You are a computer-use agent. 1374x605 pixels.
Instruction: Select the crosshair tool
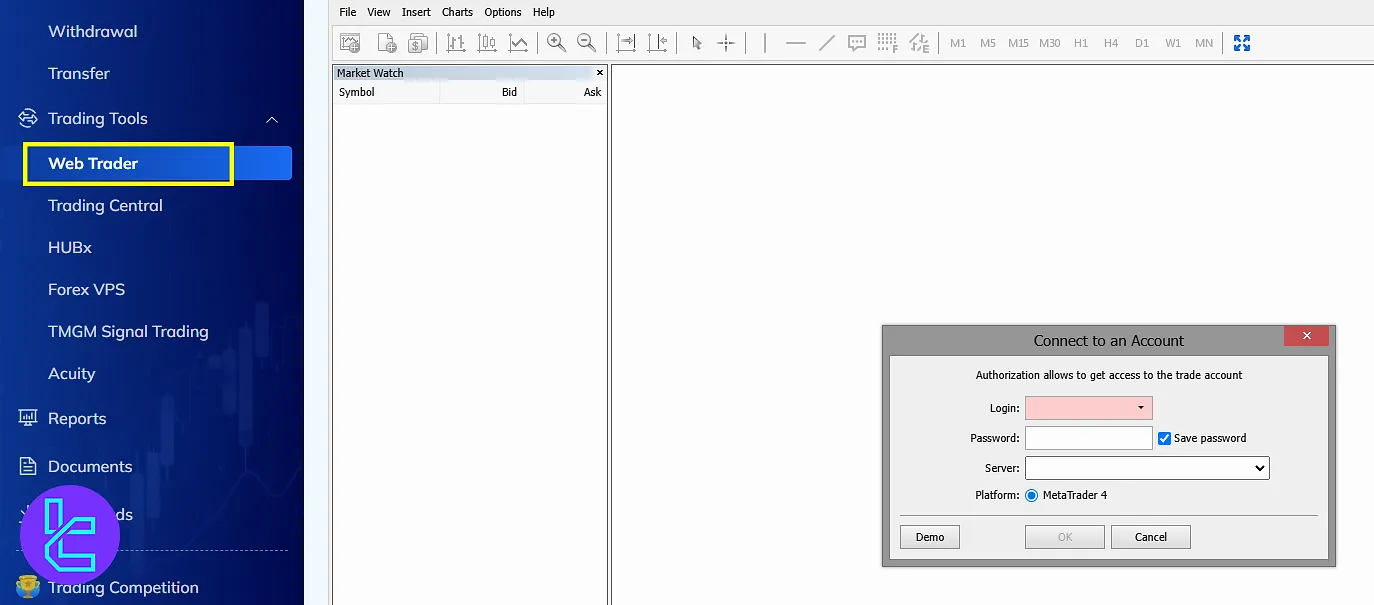coord(726,43)
